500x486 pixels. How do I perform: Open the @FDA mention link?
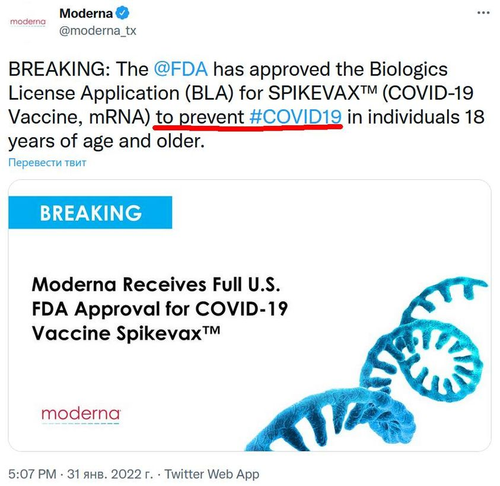tap(181, 69)
